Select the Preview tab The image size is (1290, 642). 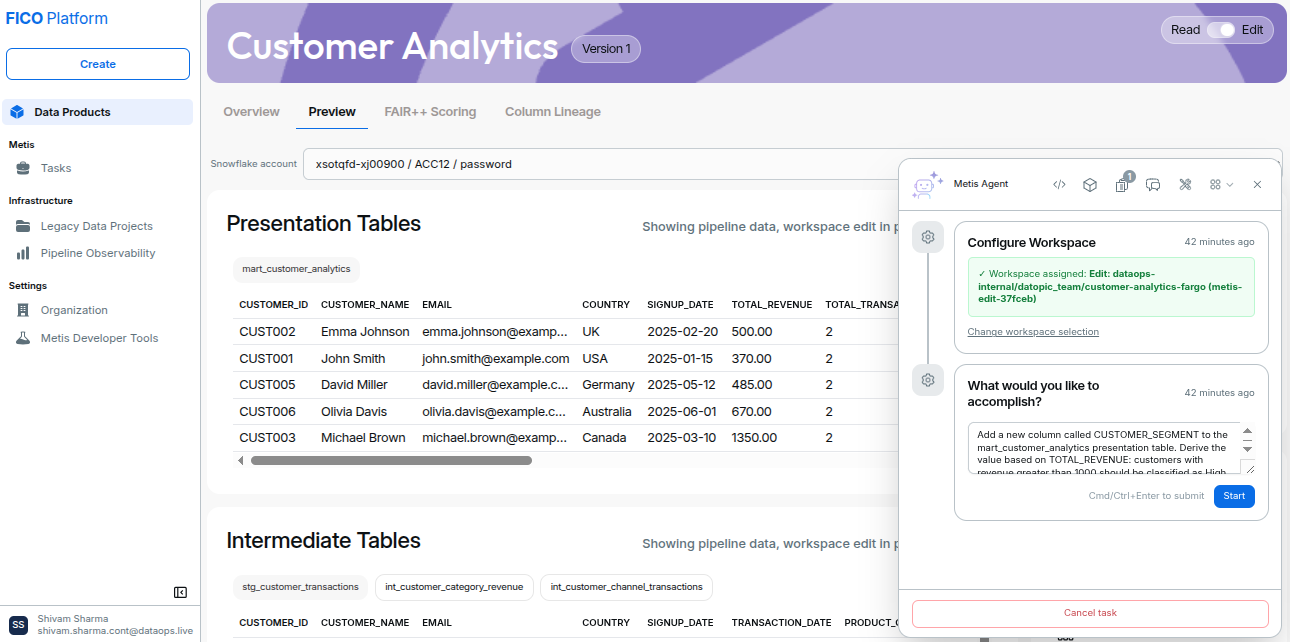[x=332, y=112]
